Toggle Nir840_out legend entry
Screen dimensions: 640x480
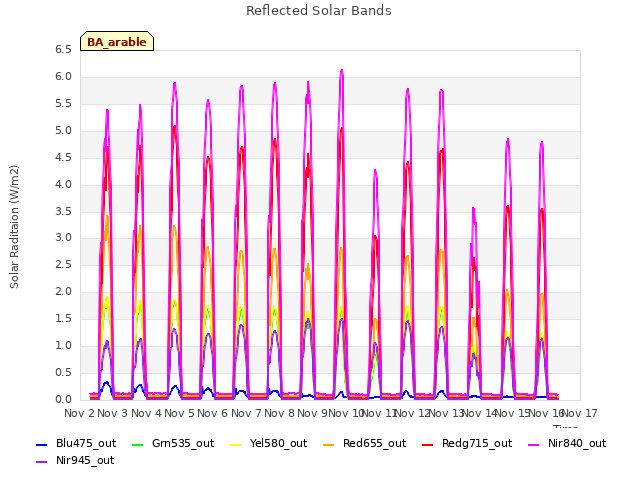pyautogui.click(x=567, y=443)
